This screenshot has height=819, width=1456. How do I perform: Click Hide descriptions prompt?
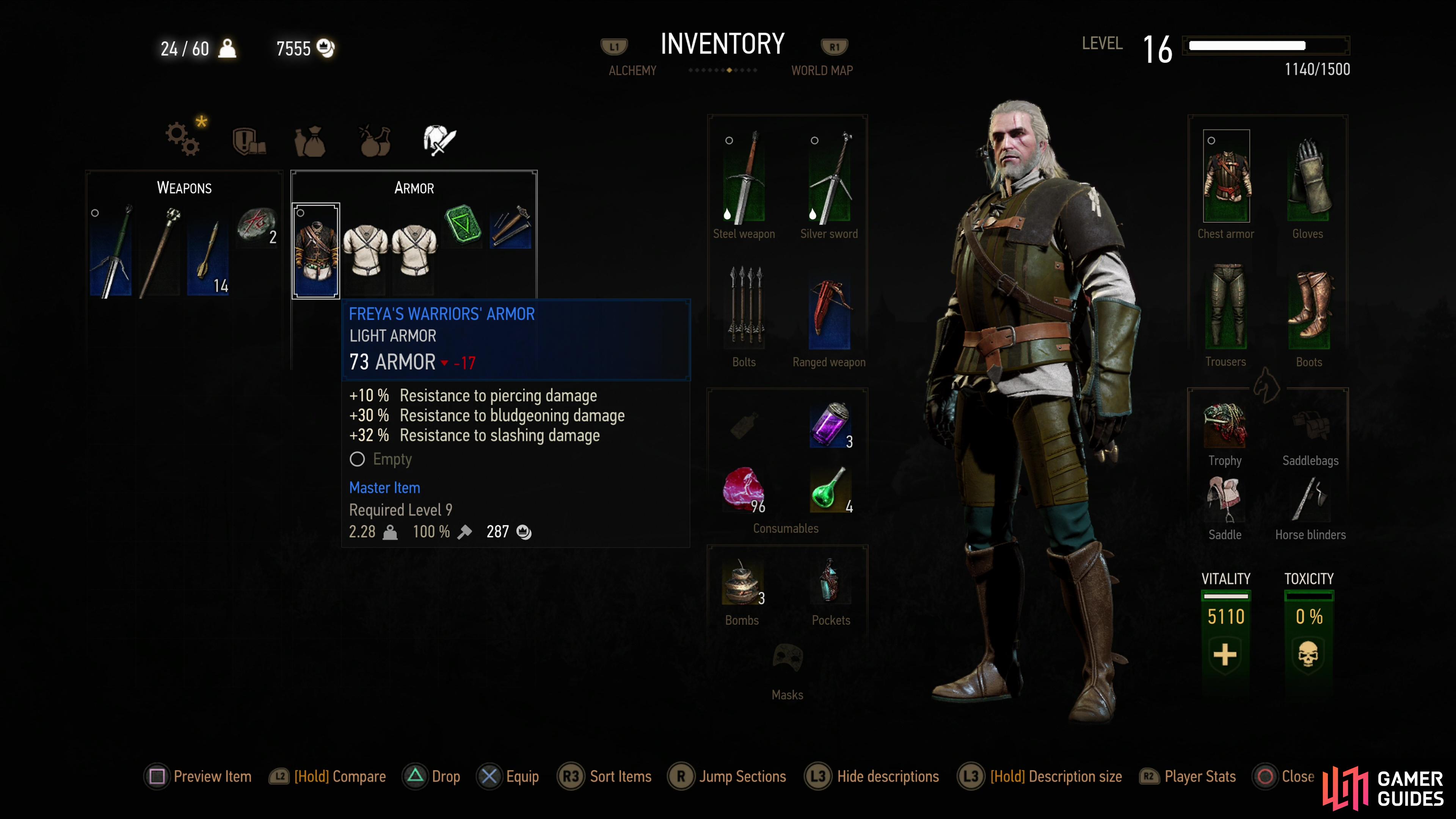click(x=872, y=777)
